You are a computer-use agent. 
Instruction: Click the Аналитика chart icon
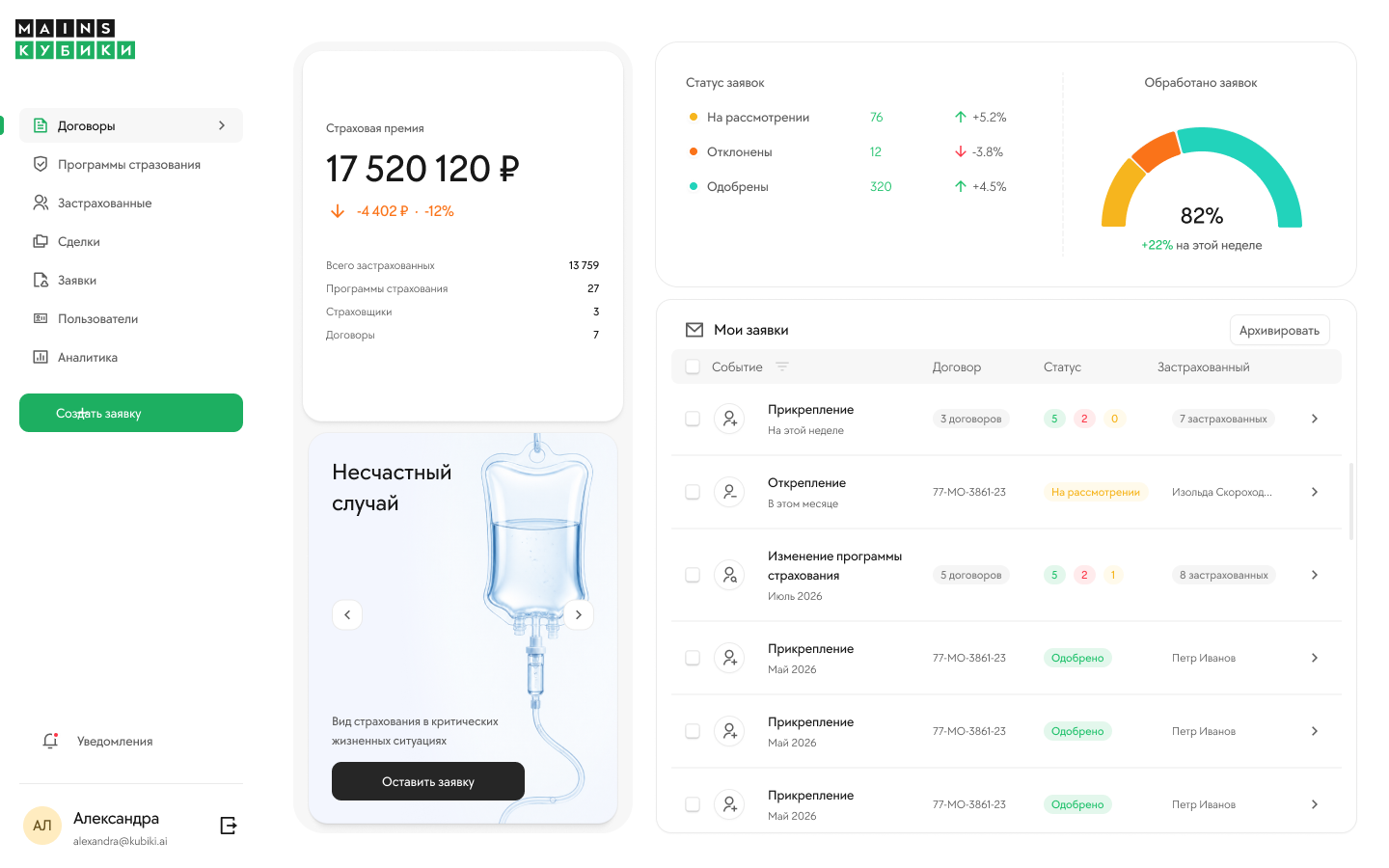click(41, 357)
